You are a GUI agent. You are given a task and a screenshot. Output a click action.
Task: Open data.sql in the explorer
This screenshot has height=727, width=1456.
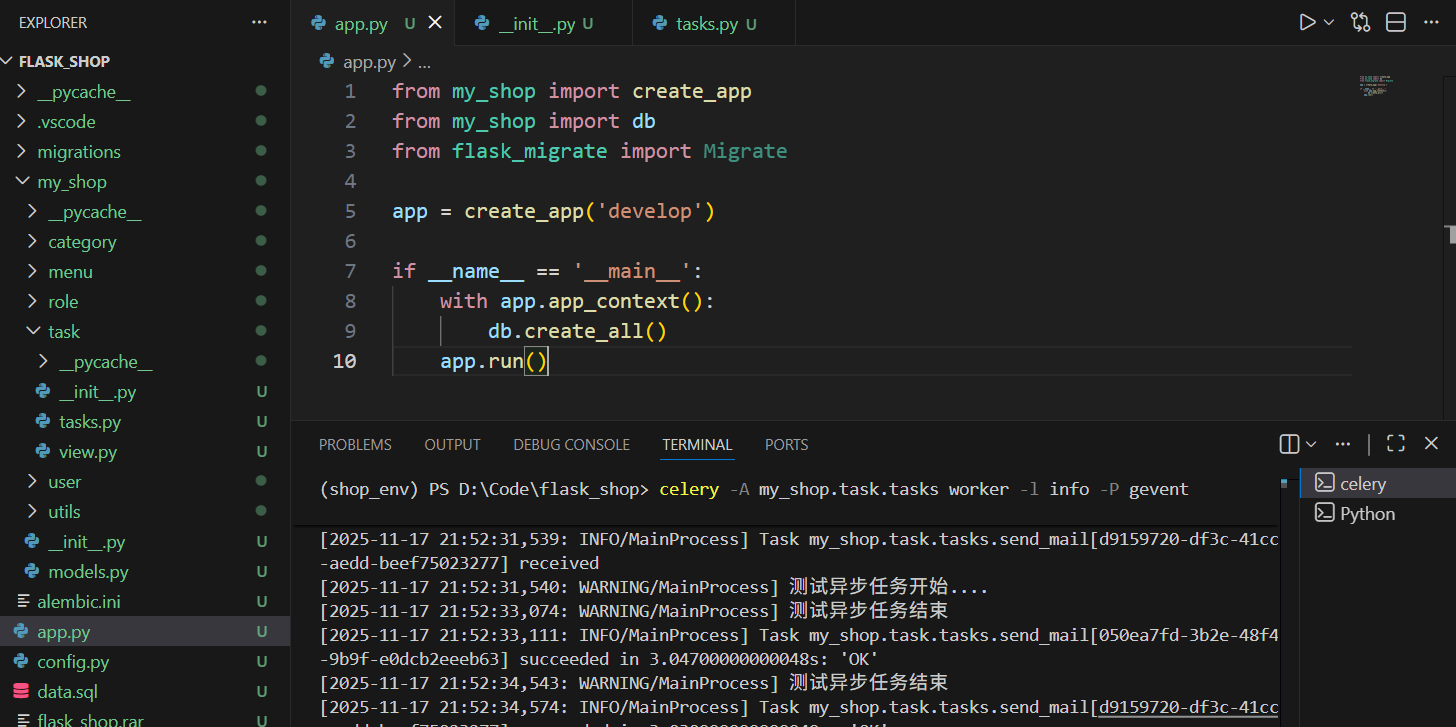click(x=145, y=692)
